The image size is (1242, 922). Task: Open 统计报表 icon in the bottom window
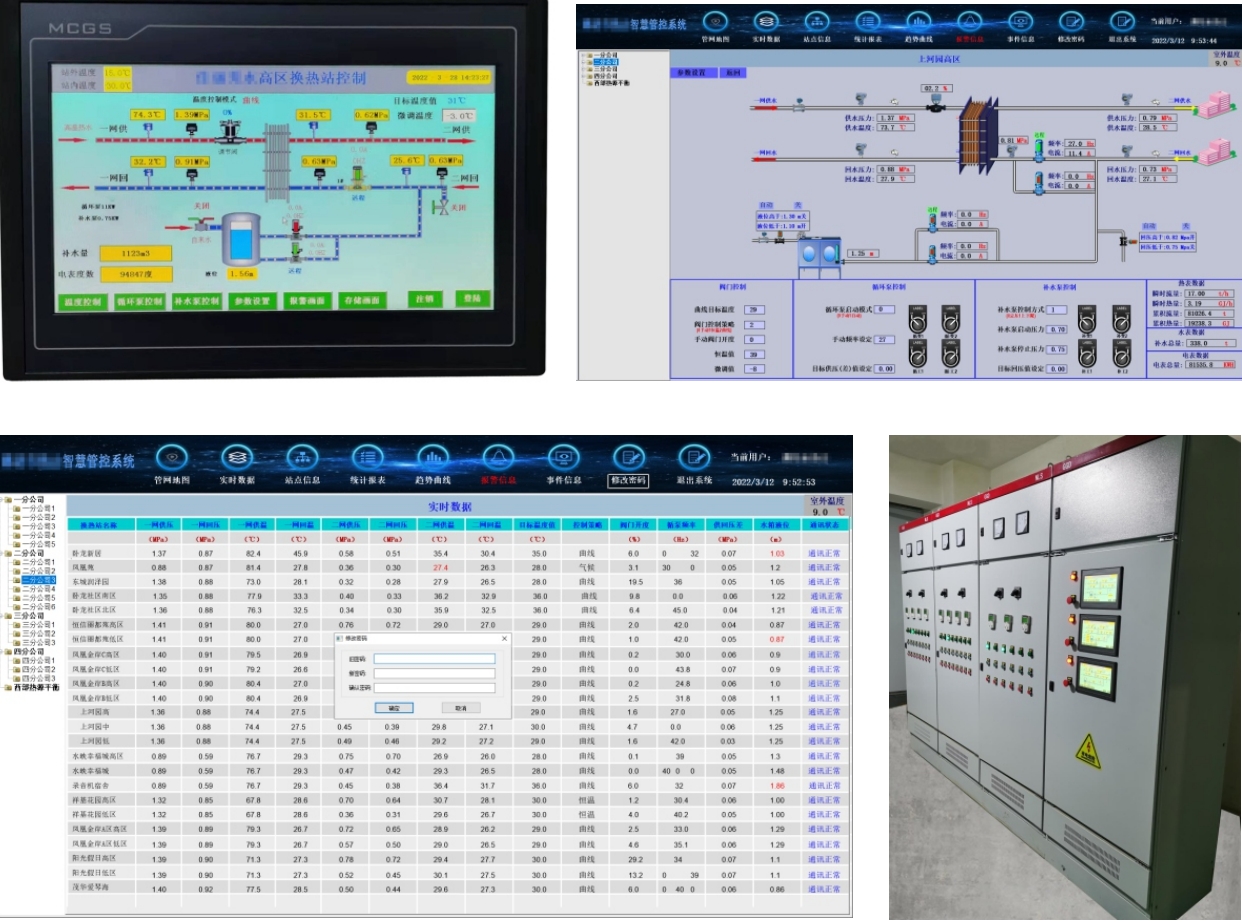[366, 459]
